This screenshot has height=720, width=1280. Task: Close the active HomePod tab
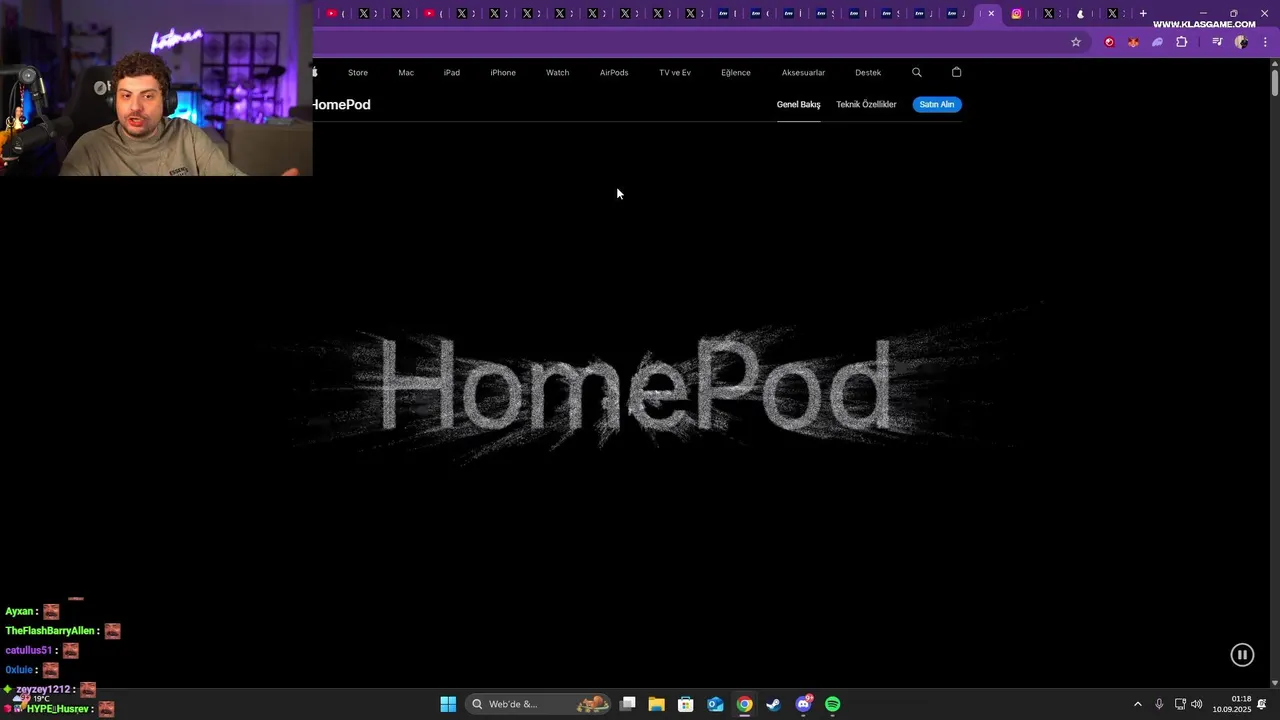pos(991,13)
